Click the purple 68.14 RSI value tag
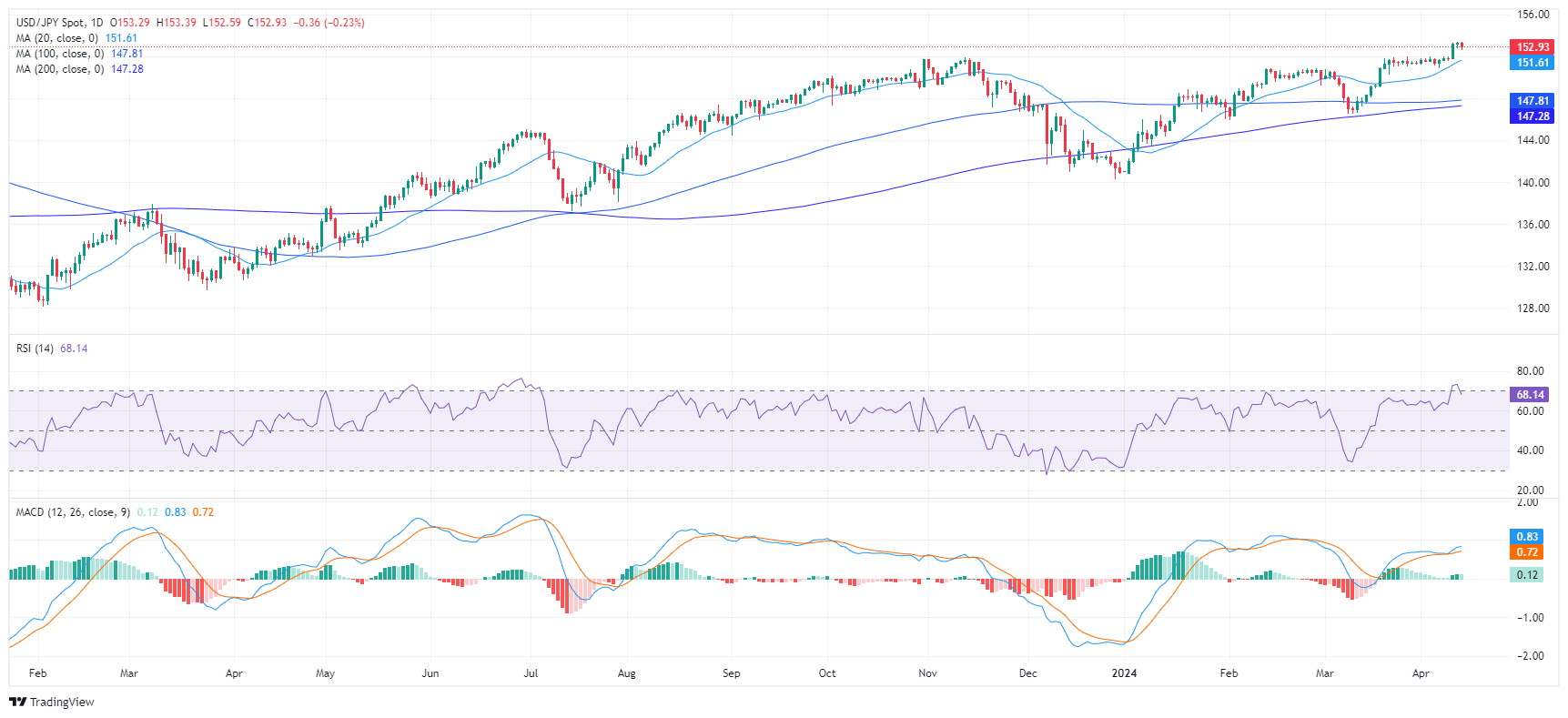This screenshot has width=1568, height=718. [x=1529, y=395]
